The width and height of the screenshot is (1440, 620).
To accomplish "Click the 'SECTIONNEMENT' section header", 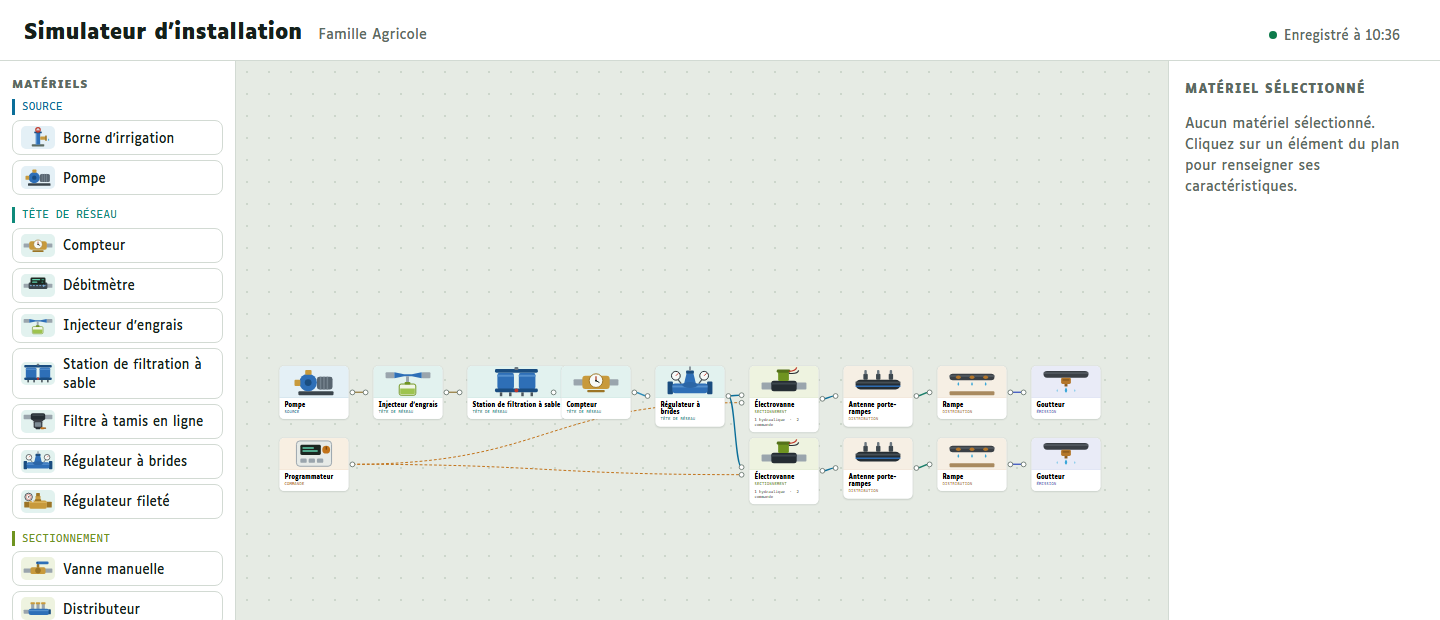I will 66,538.
